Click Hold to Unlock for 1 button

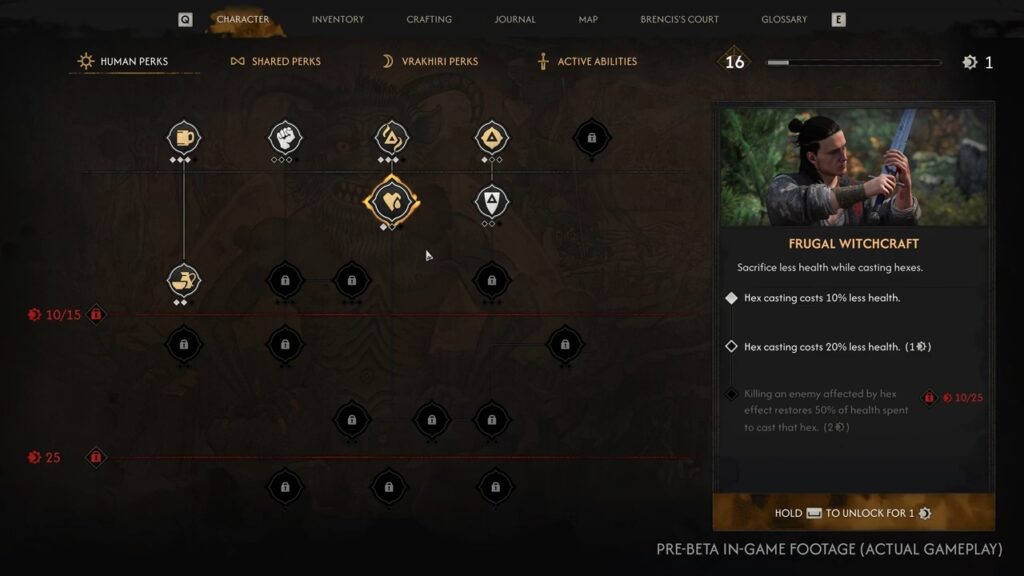pos(854,512)
